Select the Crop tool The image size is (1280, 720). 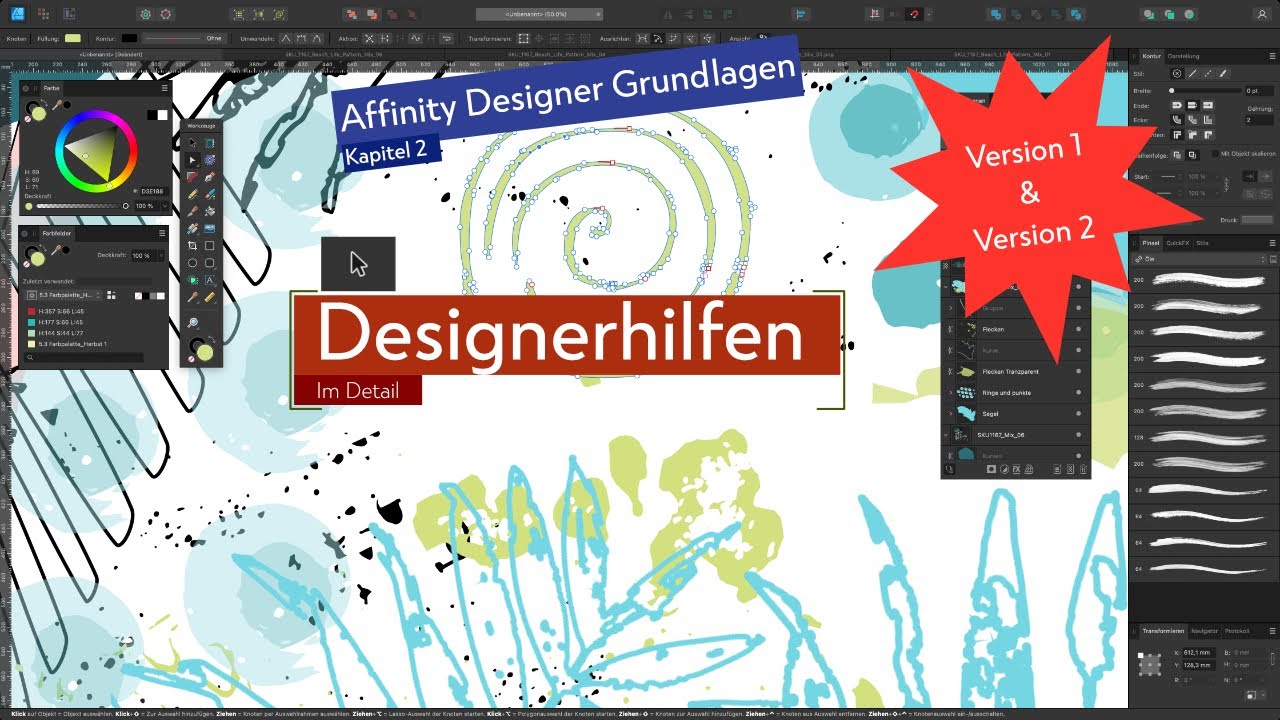(x=192, y=245)
